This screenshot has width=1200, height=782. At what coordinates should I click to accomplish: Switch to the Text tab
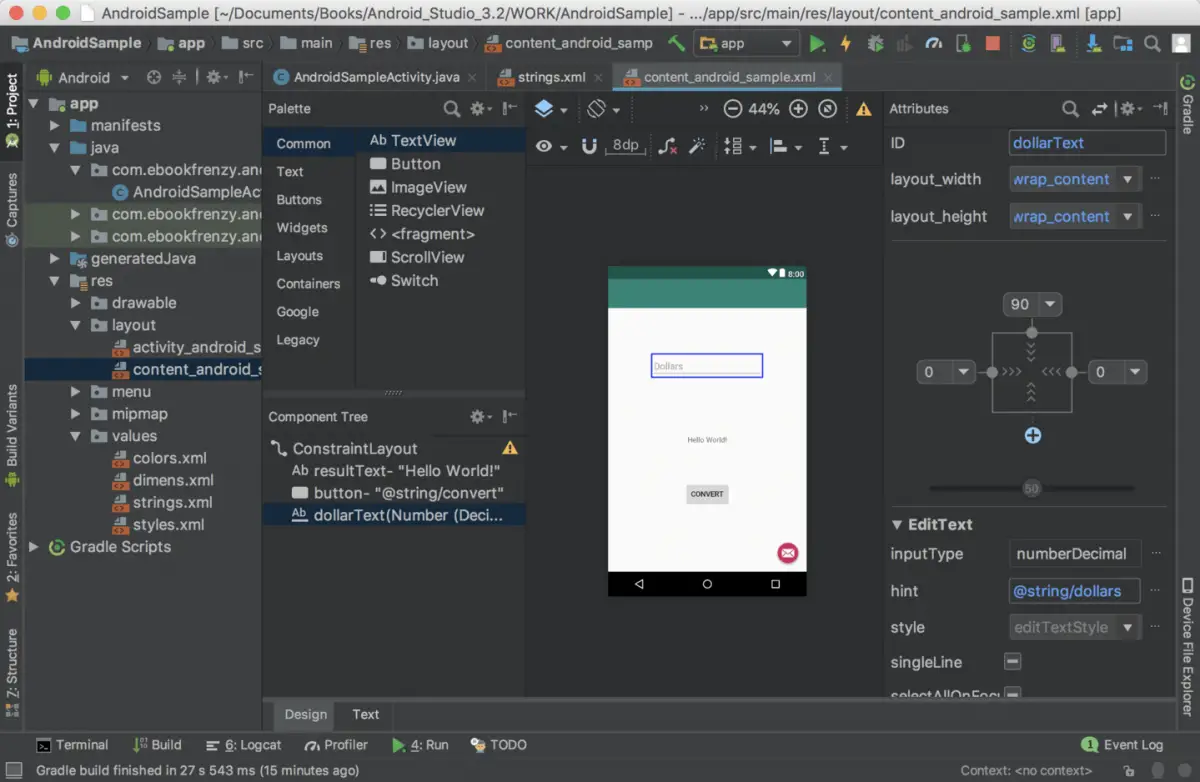click(365, 714)
